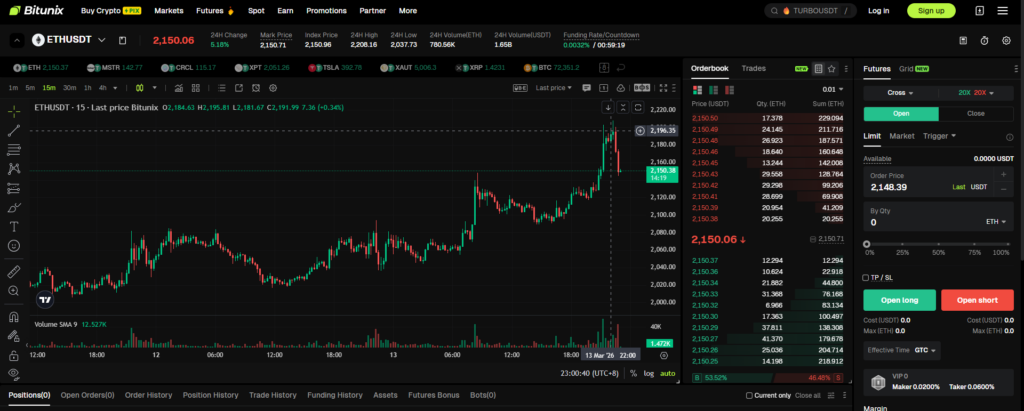Toggle hide all drawings eye icon
The image size is (1024, 411).
tap(13, 374)
